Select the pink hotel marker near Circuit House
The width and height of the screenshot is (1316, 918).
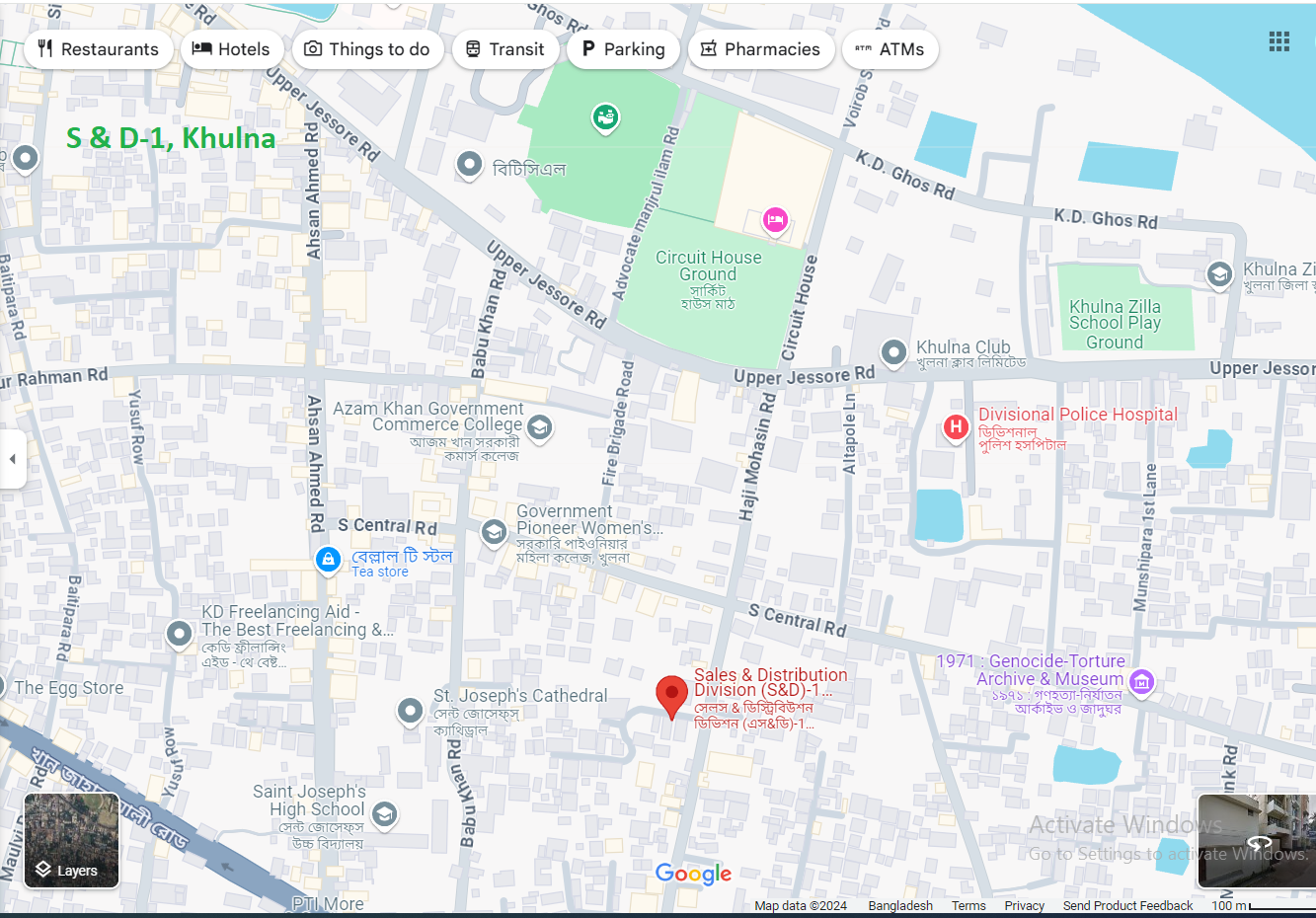pyautogui.click(x=775, y=219)
